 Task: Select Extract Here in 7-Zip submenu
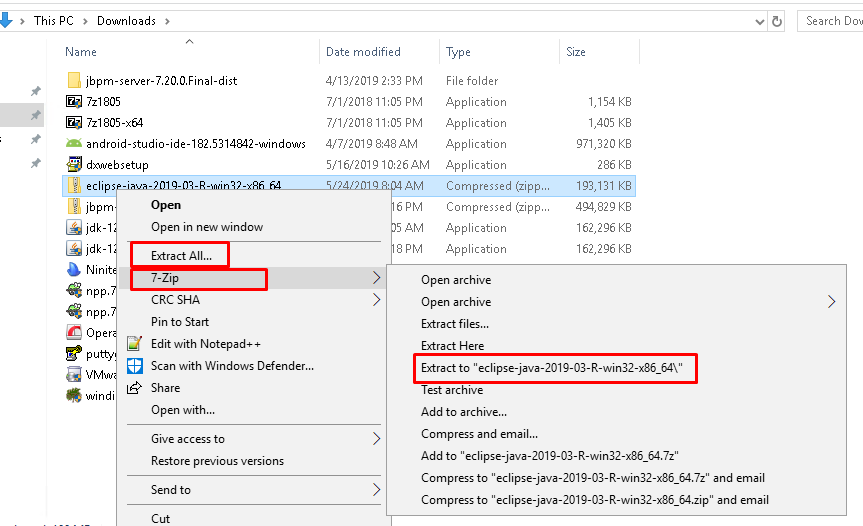pyautogui.click(x=452, y=346)
